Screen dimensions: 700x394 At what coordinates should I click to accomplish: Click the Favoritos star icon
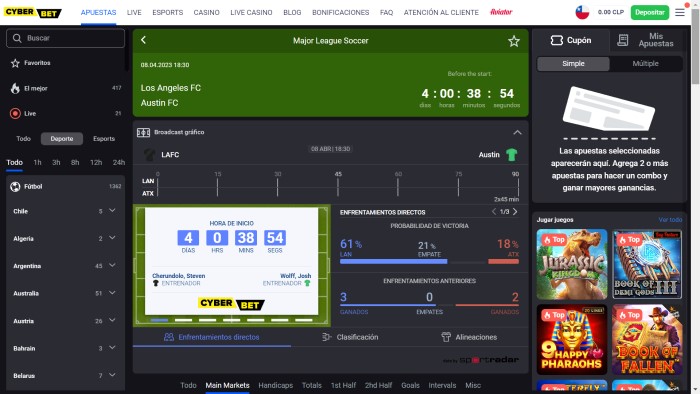[15, 63]
